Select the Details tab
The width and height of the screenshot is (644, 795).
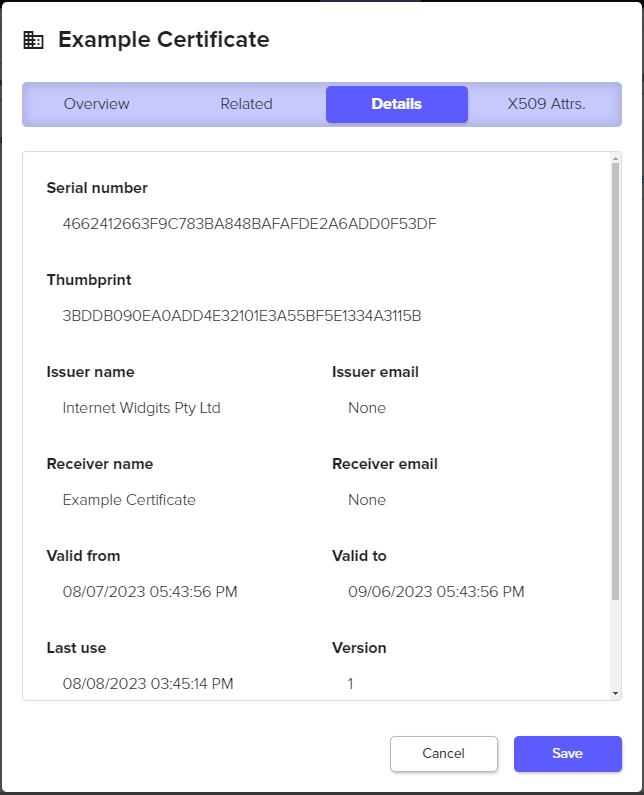click(x=396, y=104)
